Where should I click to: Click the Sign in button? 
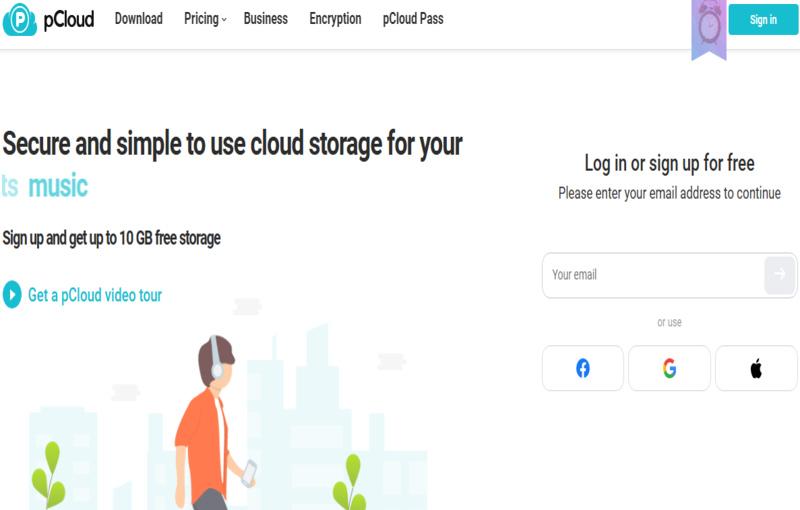click(x=763, y=19)
